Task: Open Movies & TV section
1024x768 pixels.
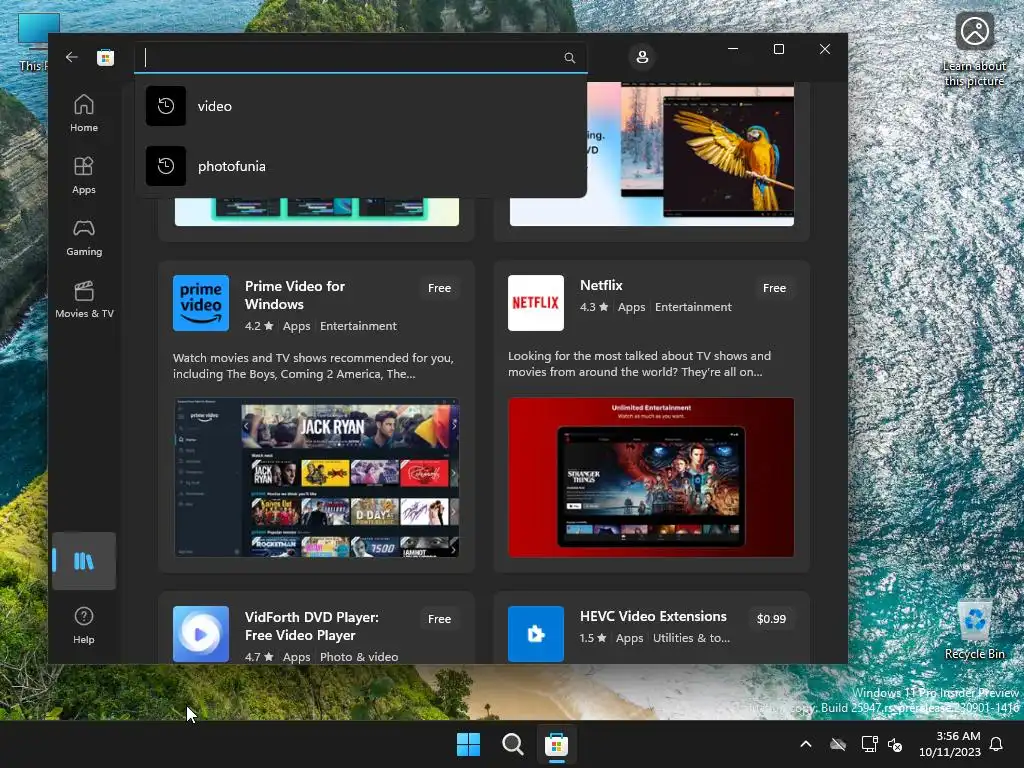Action: pyautogui.click(x=84, y=300)
